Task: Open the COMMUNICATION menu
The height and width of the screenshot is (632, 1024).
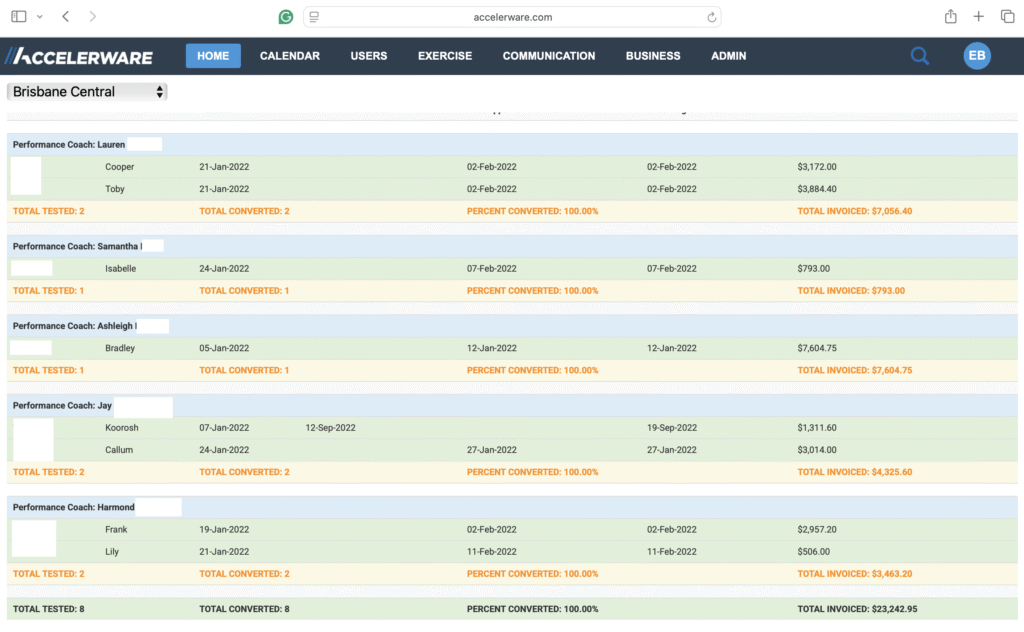Action: pos(548,56)
